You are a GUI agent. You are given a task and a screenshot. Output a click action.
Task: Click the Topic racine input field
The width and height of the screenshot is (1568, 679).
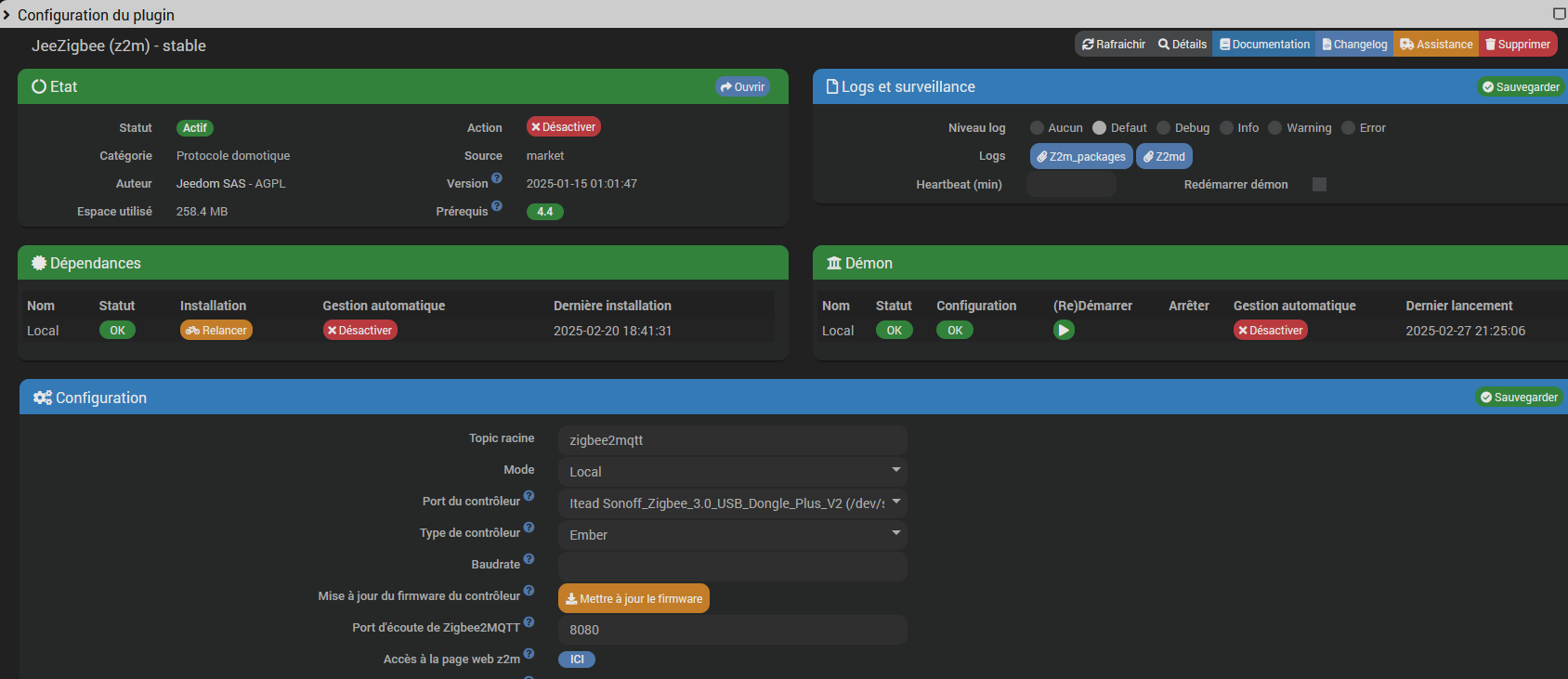(x=732, y=440)
